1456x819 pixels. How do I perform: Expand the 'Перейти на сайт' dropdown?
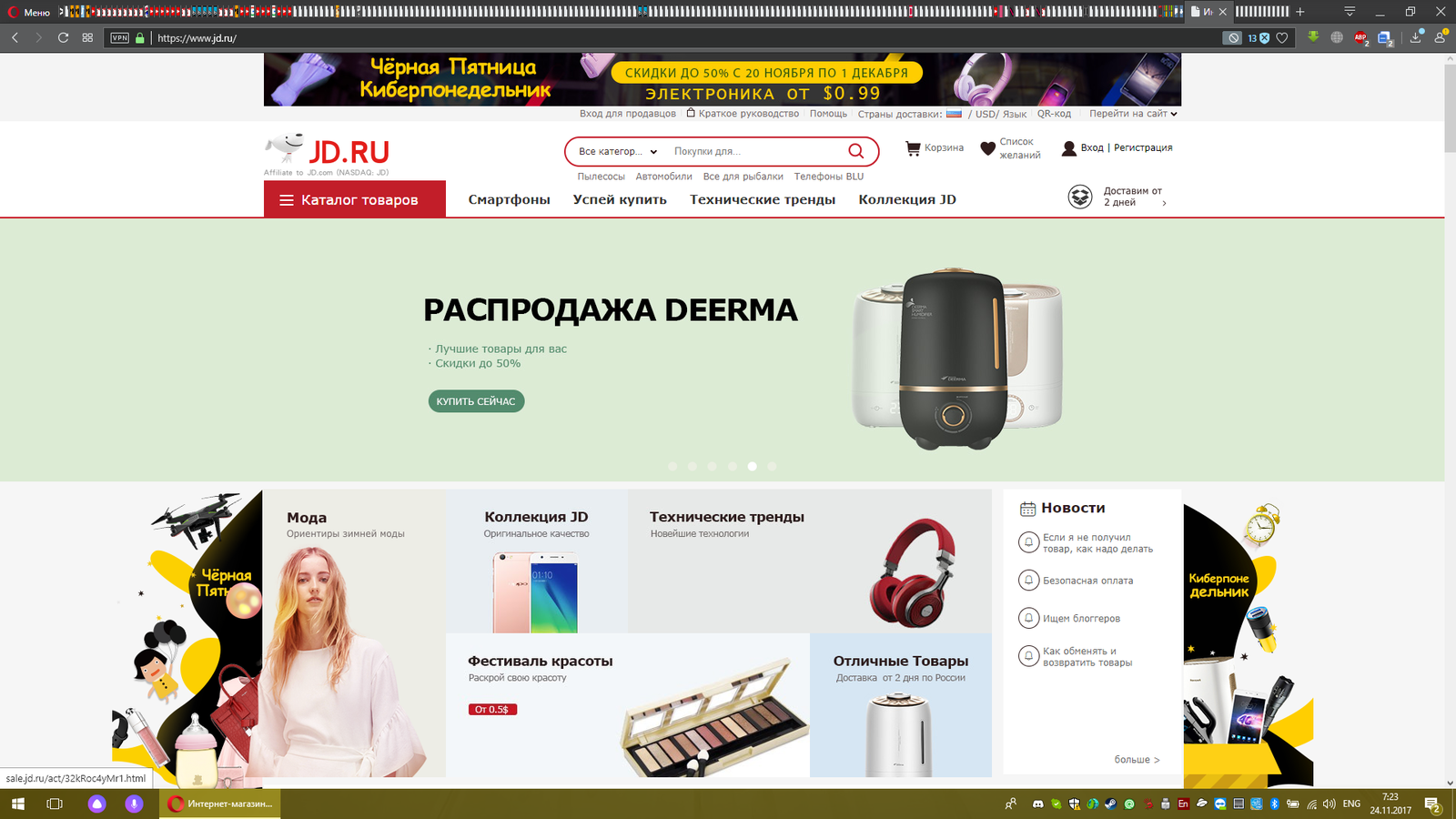[1133, 114]
